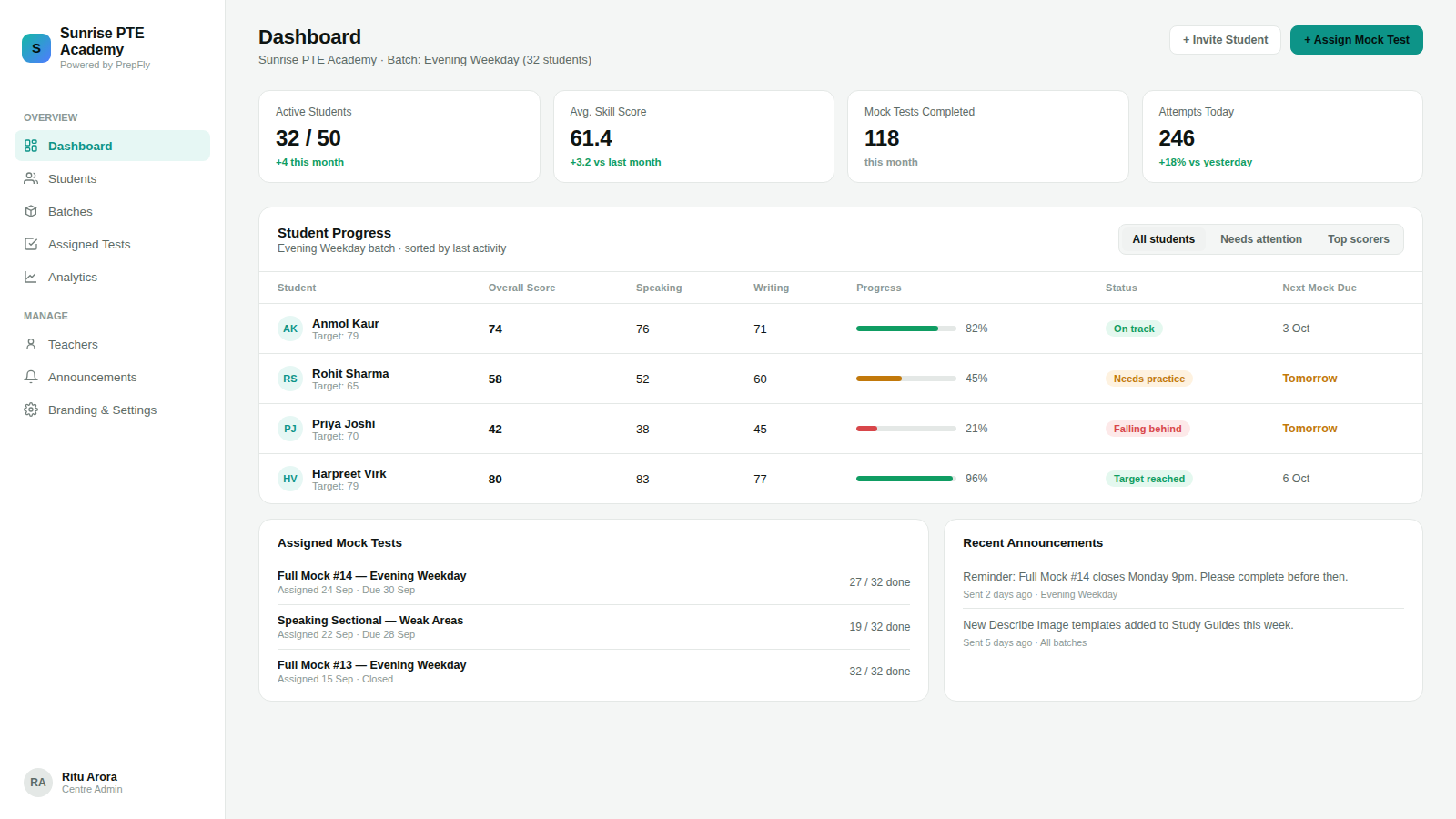Open the Describe Image templates announcement
Viewport: 1456px width, 819px height.
tap(1183, 633)
